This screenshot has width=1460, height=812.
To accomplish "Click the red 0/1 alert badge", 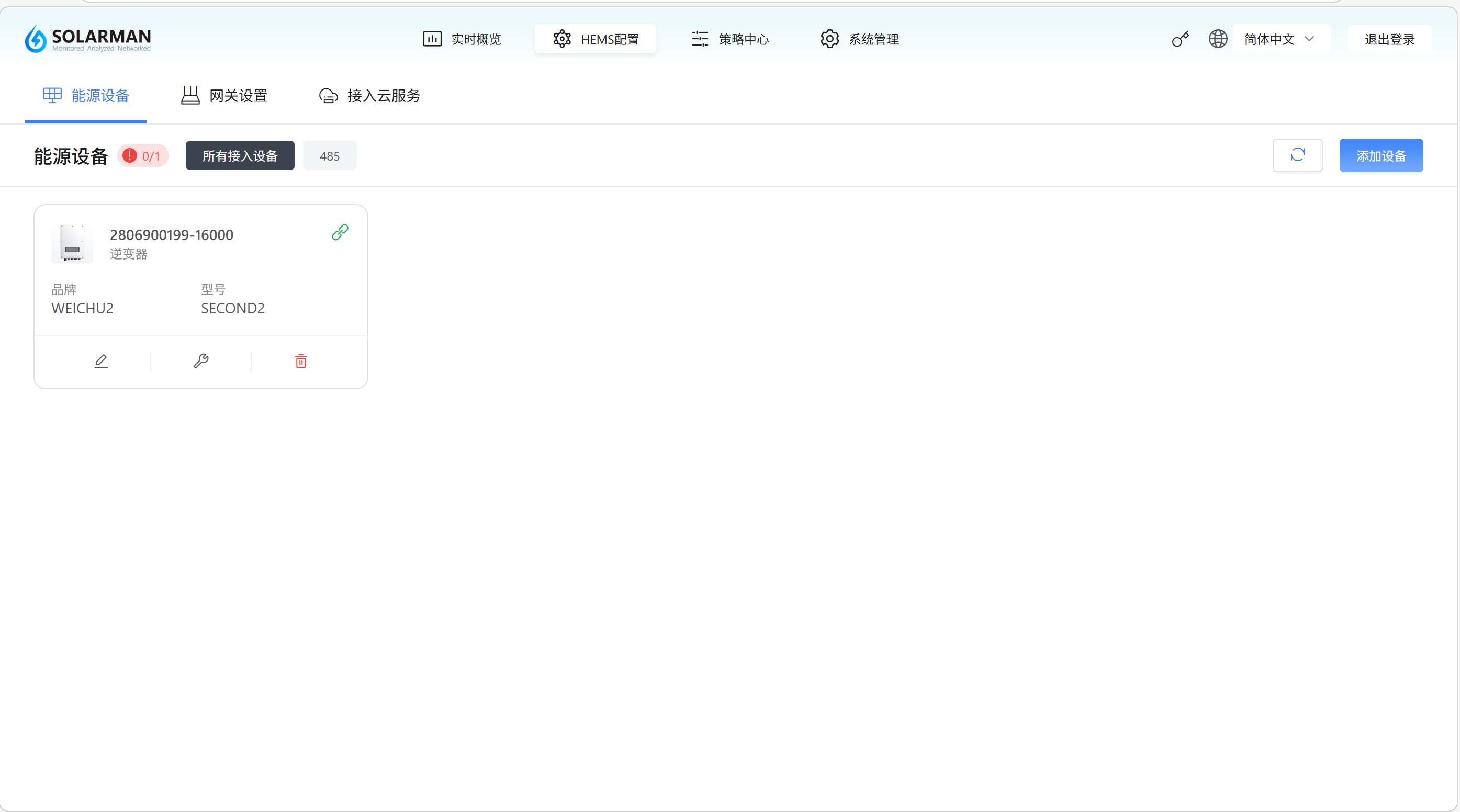I will click(143, 156).
